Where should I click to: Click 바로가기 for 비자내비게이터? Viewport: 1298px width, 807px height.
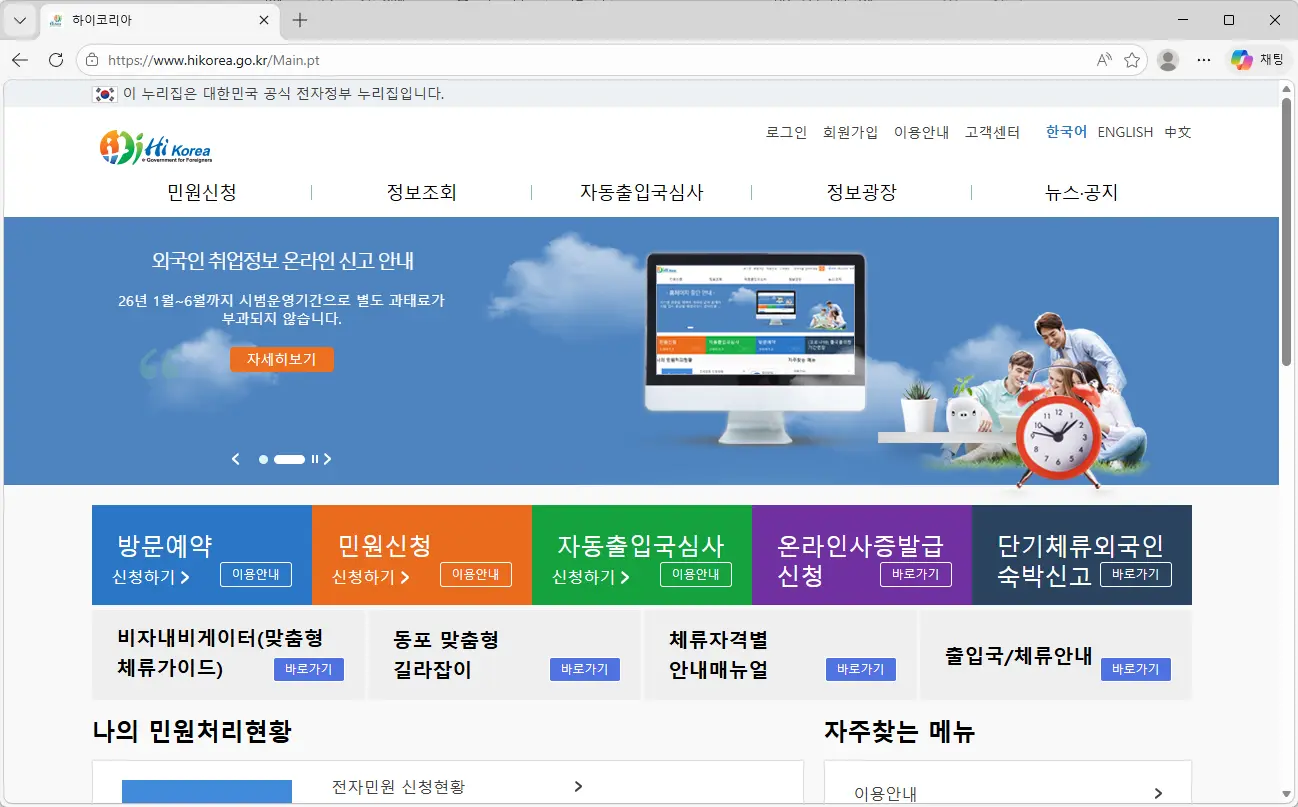[x=309, y=669]
